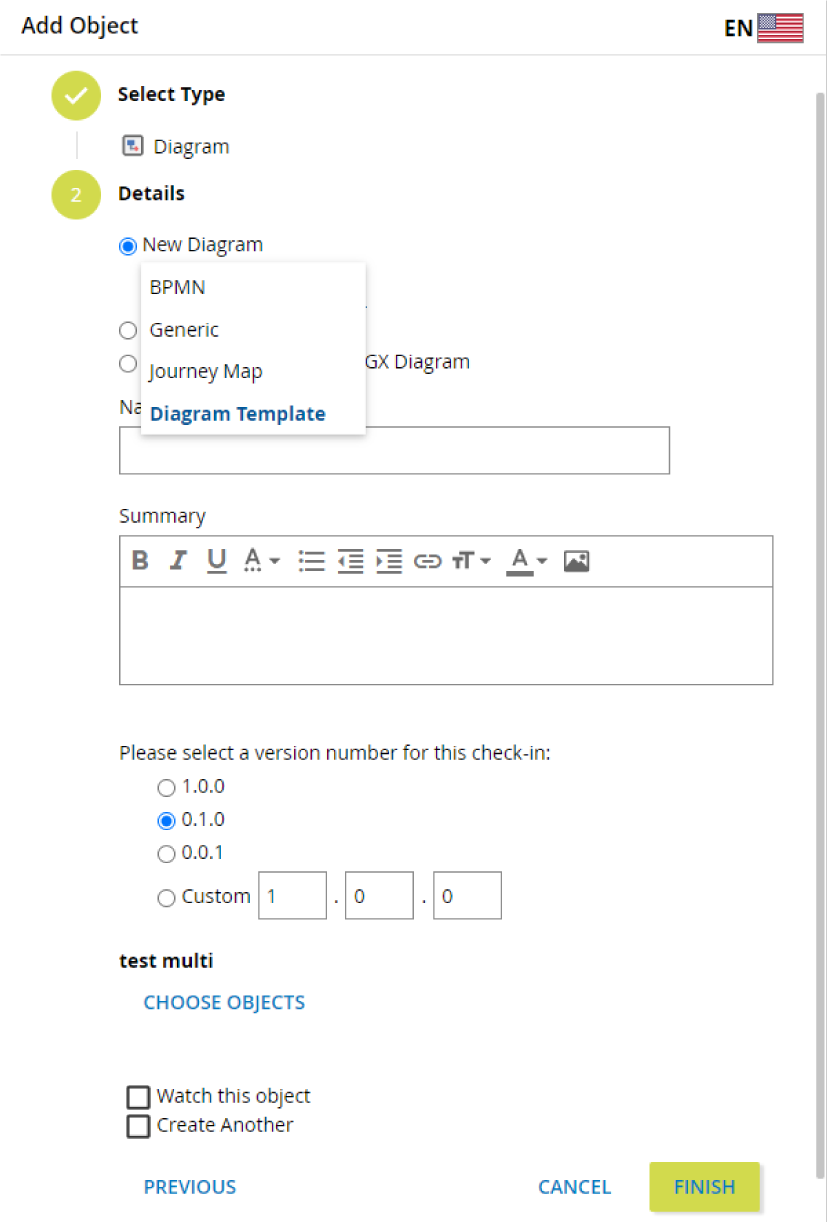Click the first Custom version number field
This screenshot has height=1222, width=827.
292,896
